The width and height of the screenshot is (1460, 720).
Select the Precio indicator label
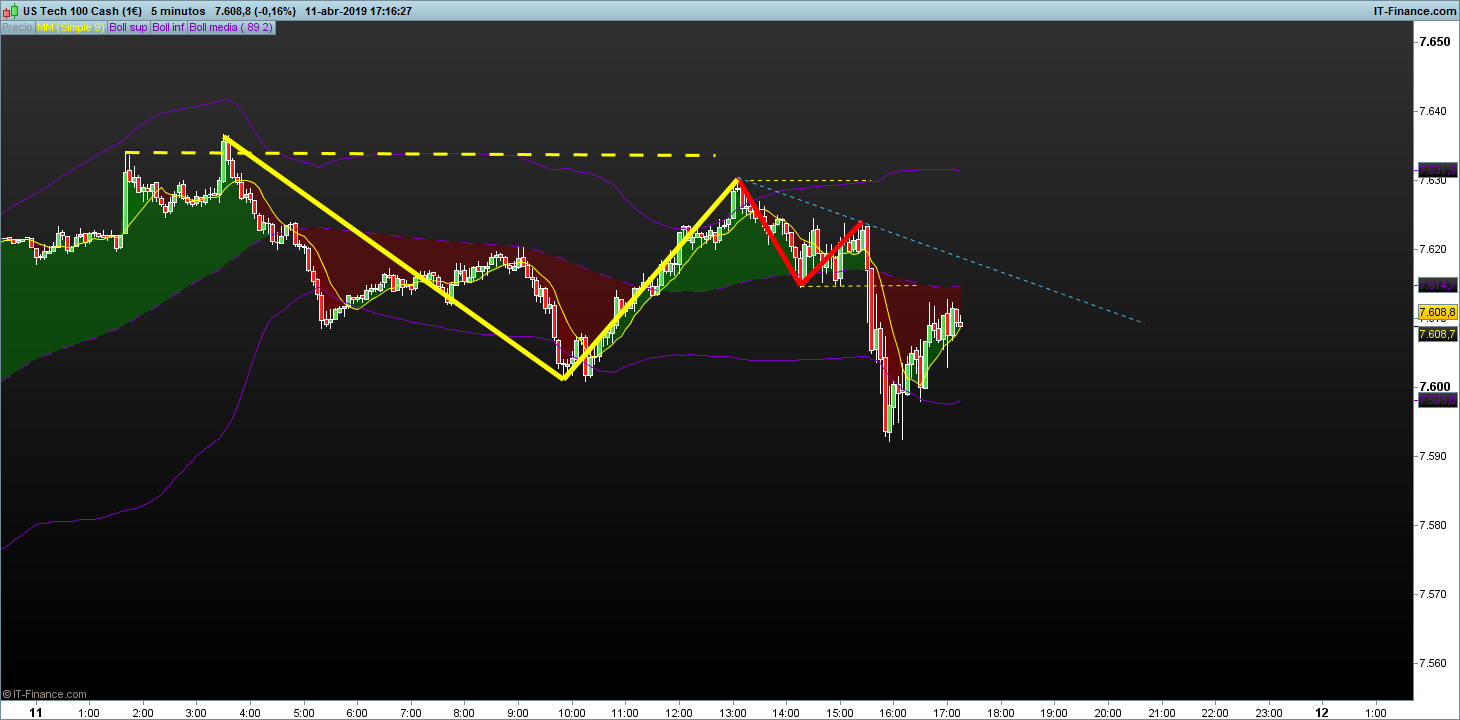point(17,28)
